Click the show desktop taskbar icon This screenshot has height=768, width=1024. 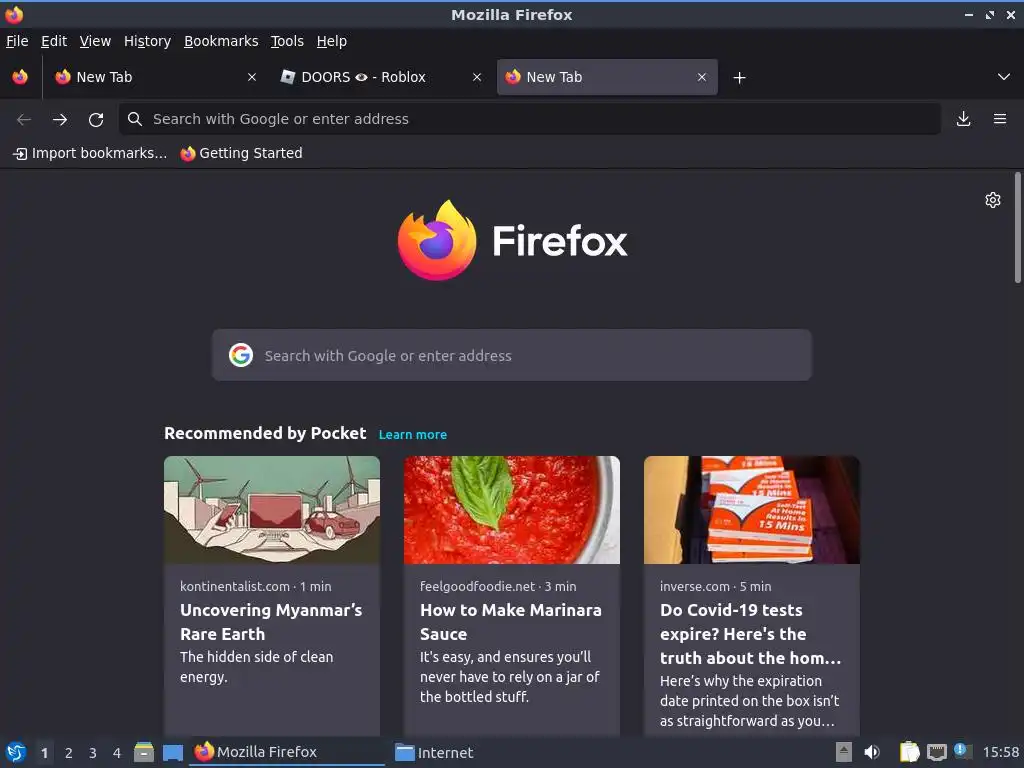coord(172,753)
